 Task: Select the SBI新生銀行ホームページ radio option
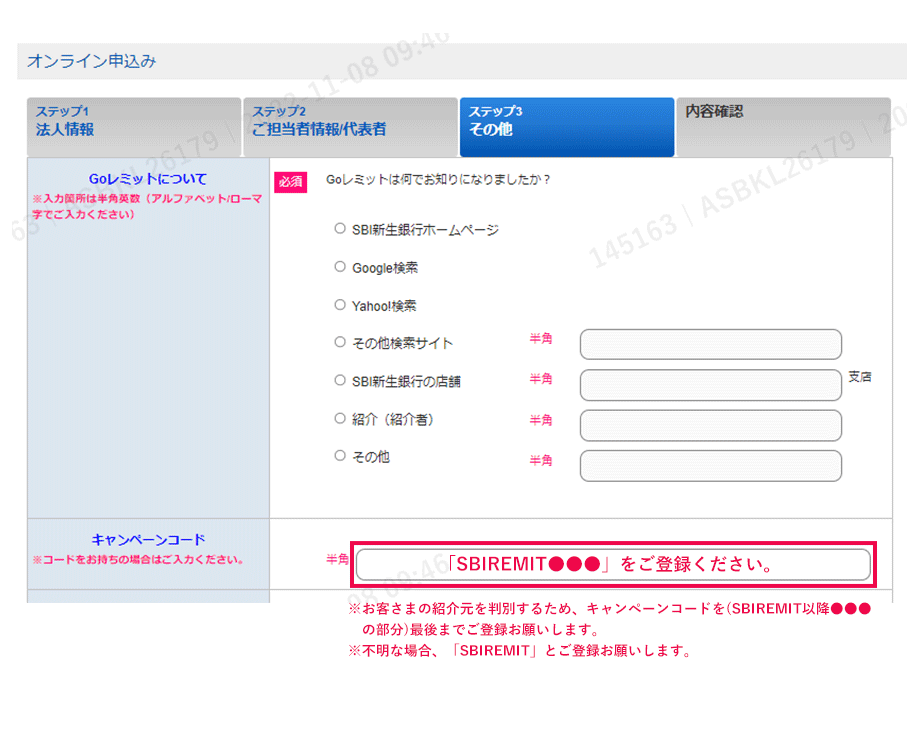tap(340, 229)
